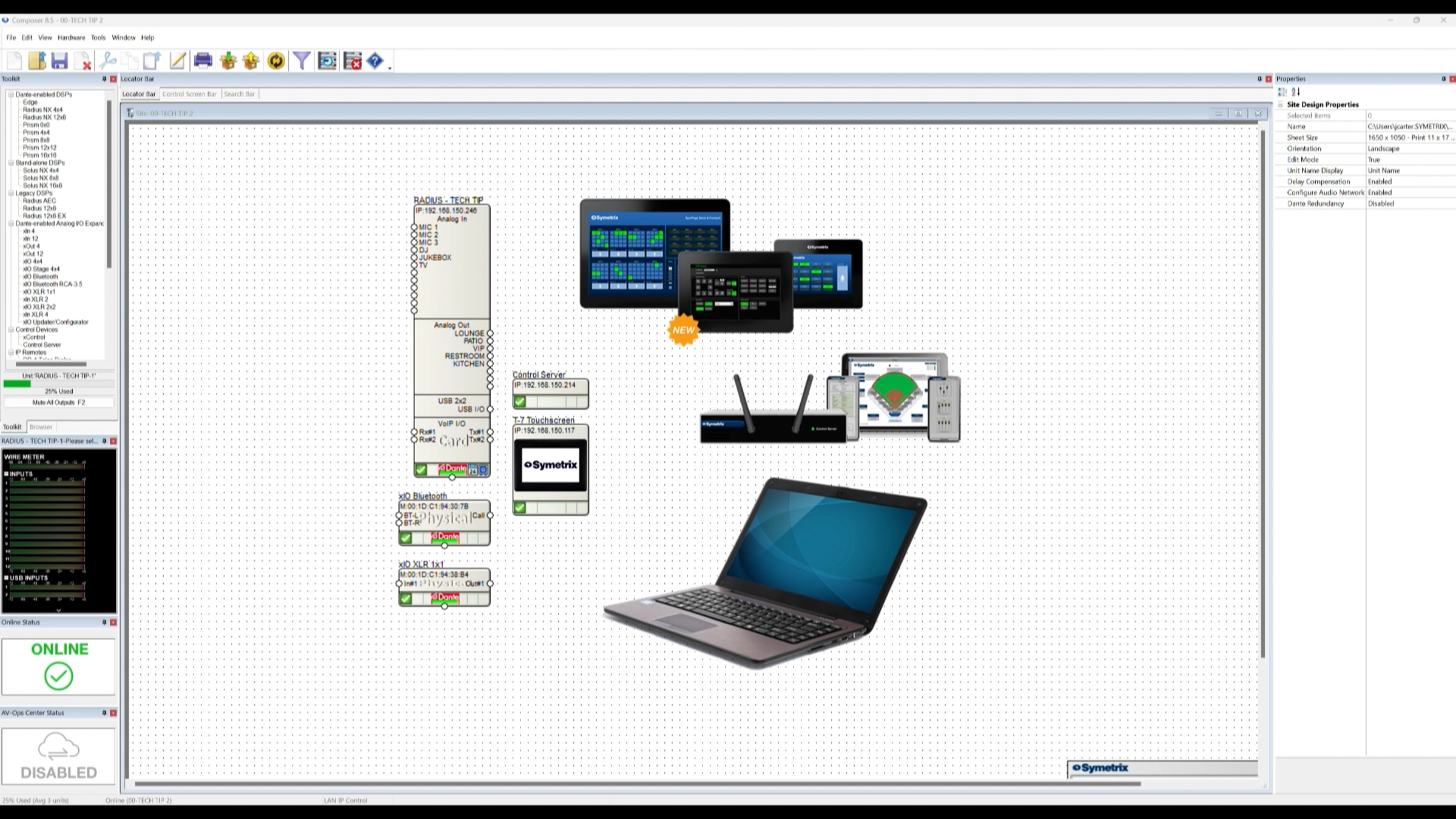The width and height of the screenshot is (1456, 819).
Task: Click the open folder toolbar icon
Action: [36, 61]
